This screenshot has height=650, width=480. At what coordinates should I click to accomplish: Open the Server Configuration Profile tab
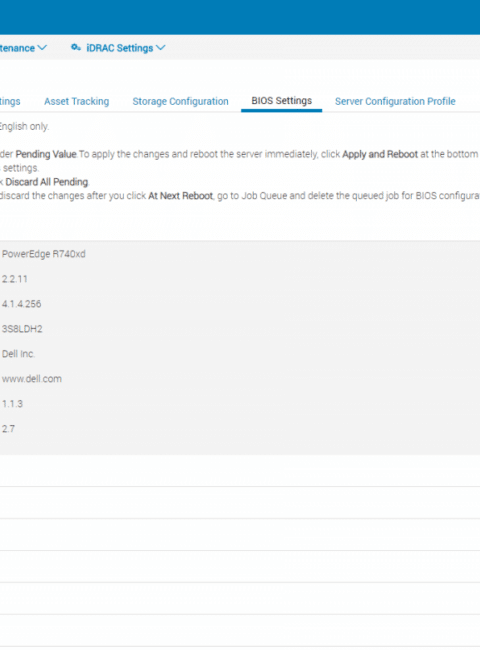395,101
